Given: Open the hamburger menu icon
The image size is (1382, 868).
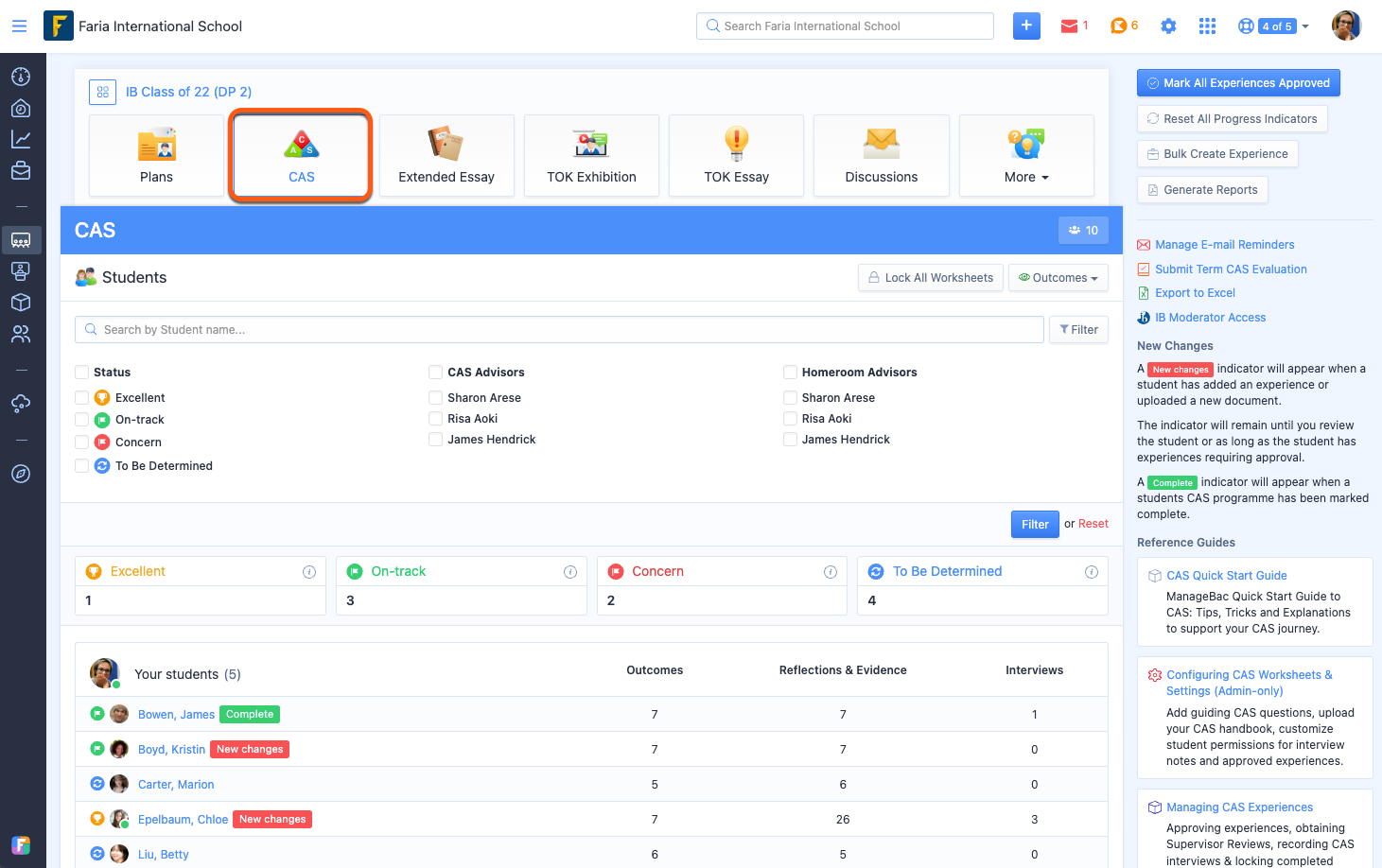Looking at the screenshot, I should click(x=19, y=26).
